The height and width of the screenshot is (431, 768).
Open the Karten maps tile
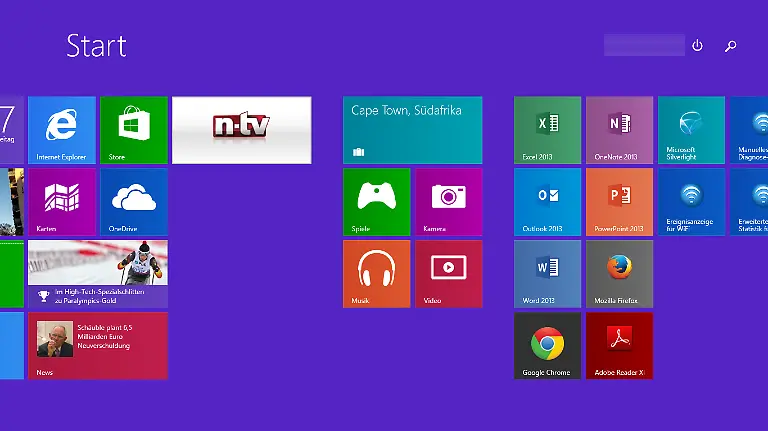pyautogui.click(x=62, y=202)
